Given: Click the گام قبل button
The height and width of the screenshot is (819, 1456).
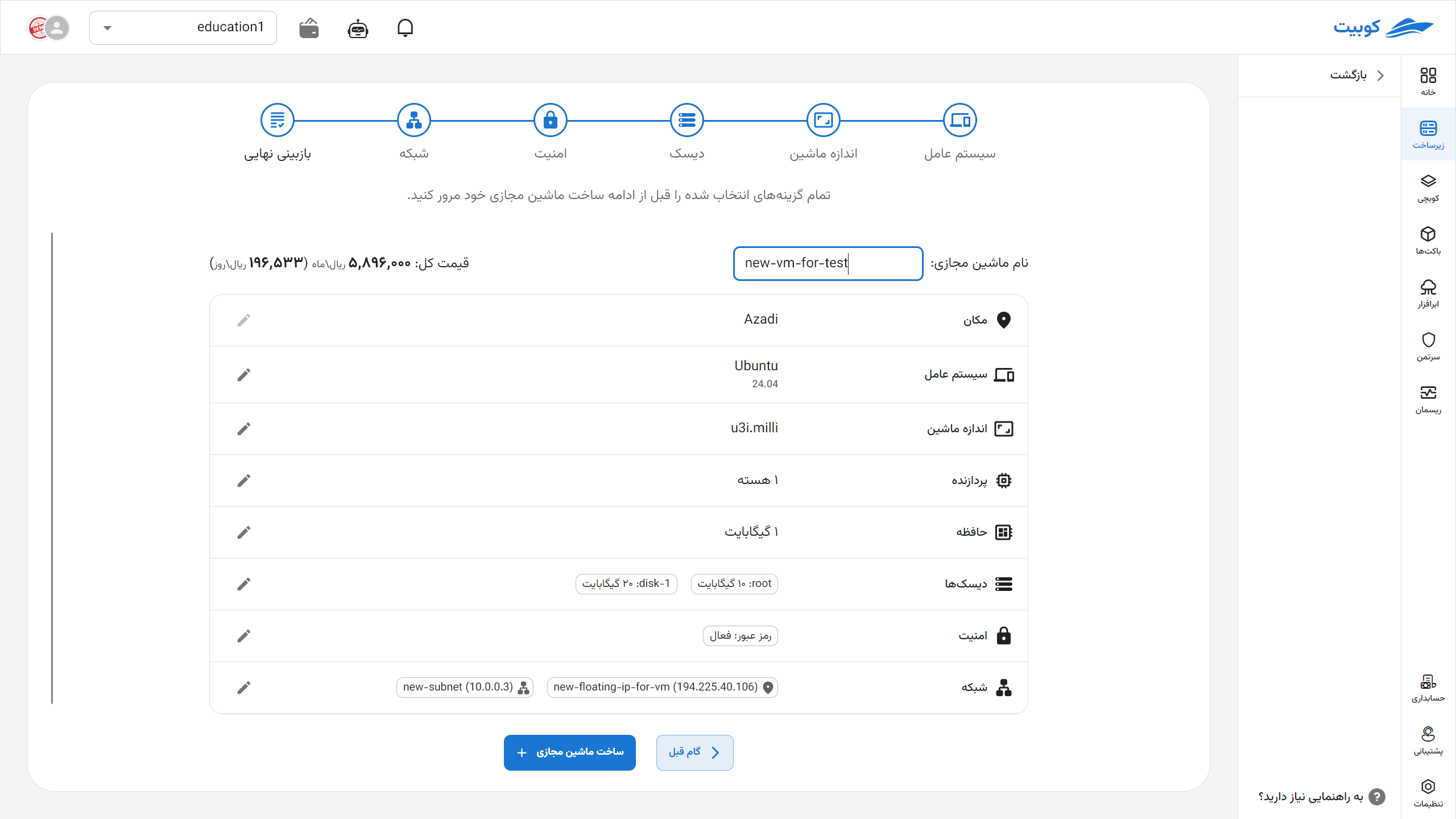Looking at the screenshot, I should (x=694, y=752).
